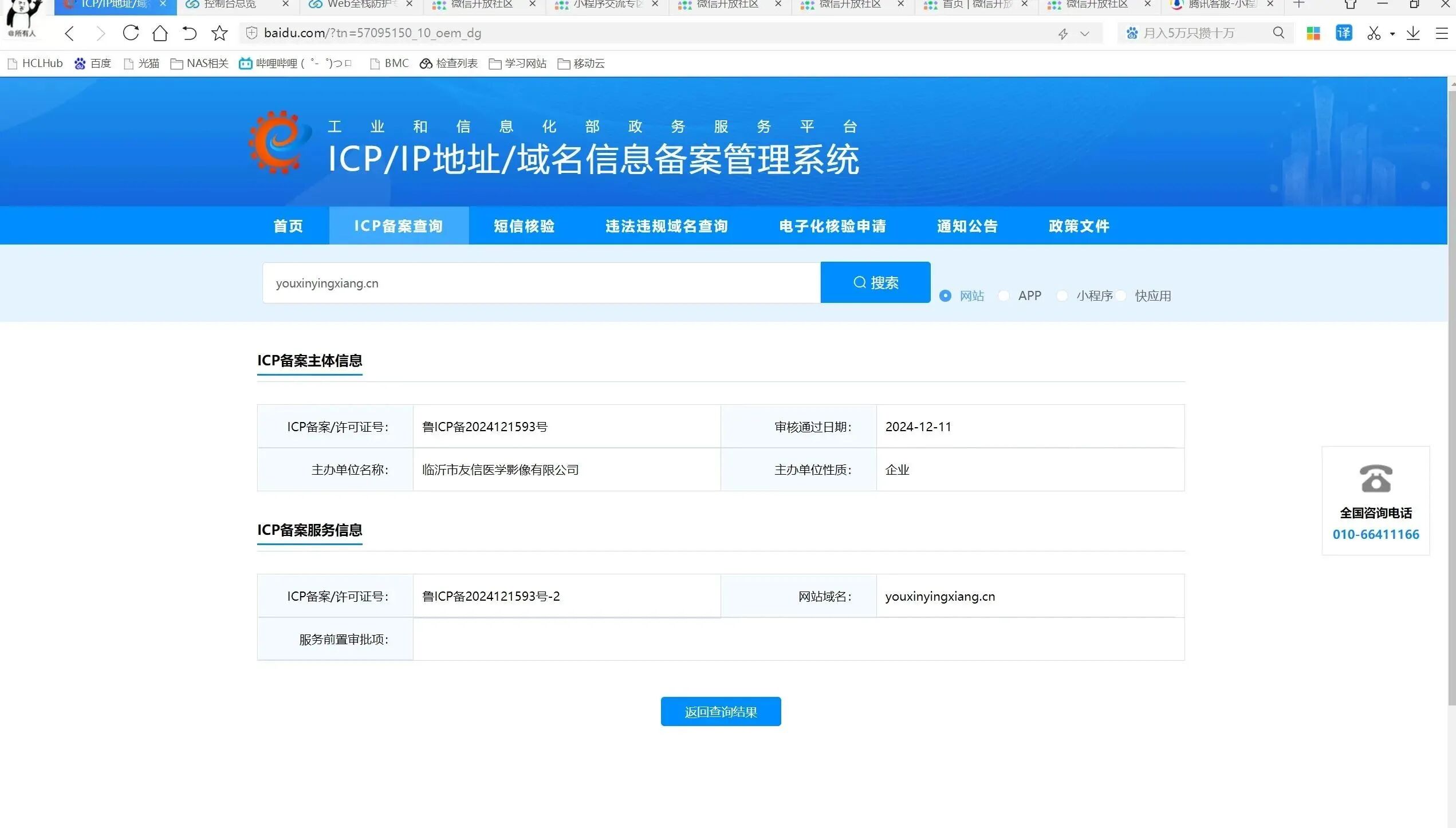This screenshot has height=828, width=1456.
Task: Go to browser home page icon
Action: [160, 33]
